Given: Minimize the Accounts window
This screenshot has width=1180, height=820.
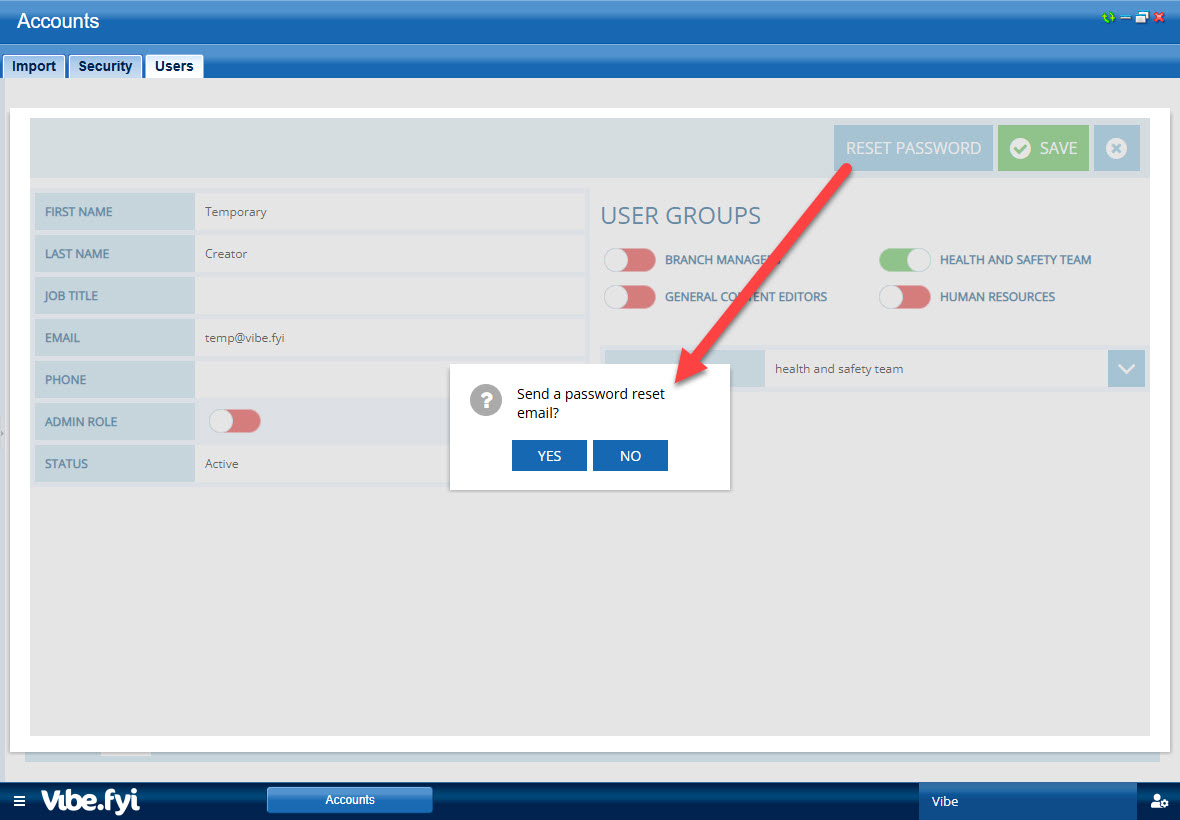Looking at the screenshot, I should (1126, 18).
